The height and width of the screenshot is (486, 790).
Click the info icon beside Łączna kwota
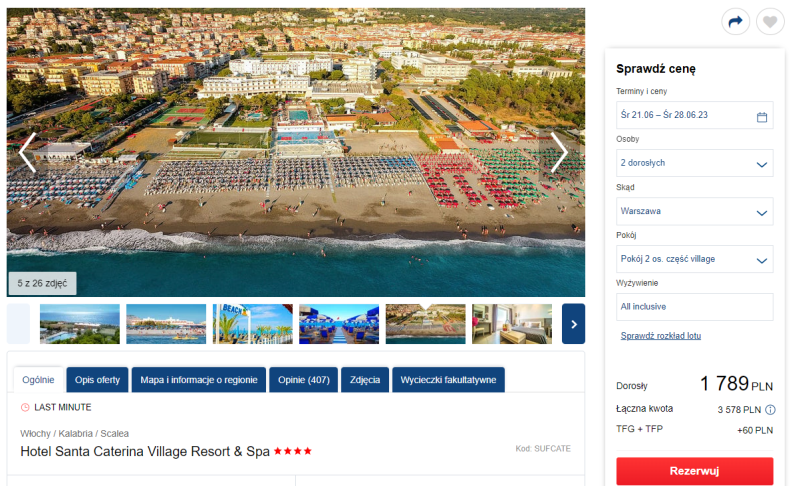click(770, 409)
